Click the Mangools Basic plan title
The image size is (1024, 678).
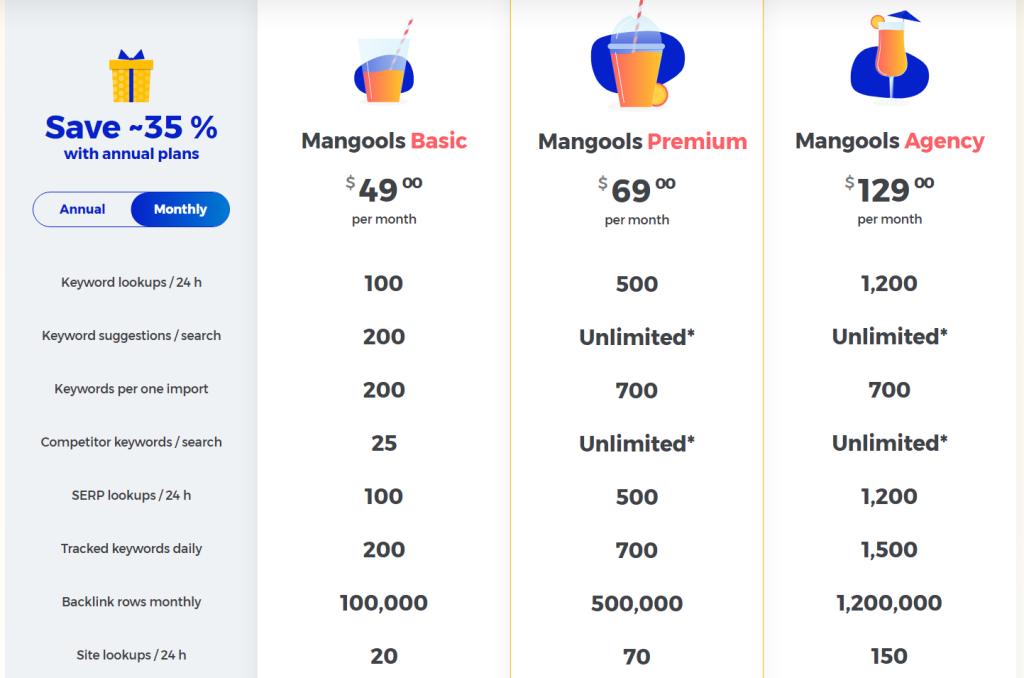[x=384, y=141]
